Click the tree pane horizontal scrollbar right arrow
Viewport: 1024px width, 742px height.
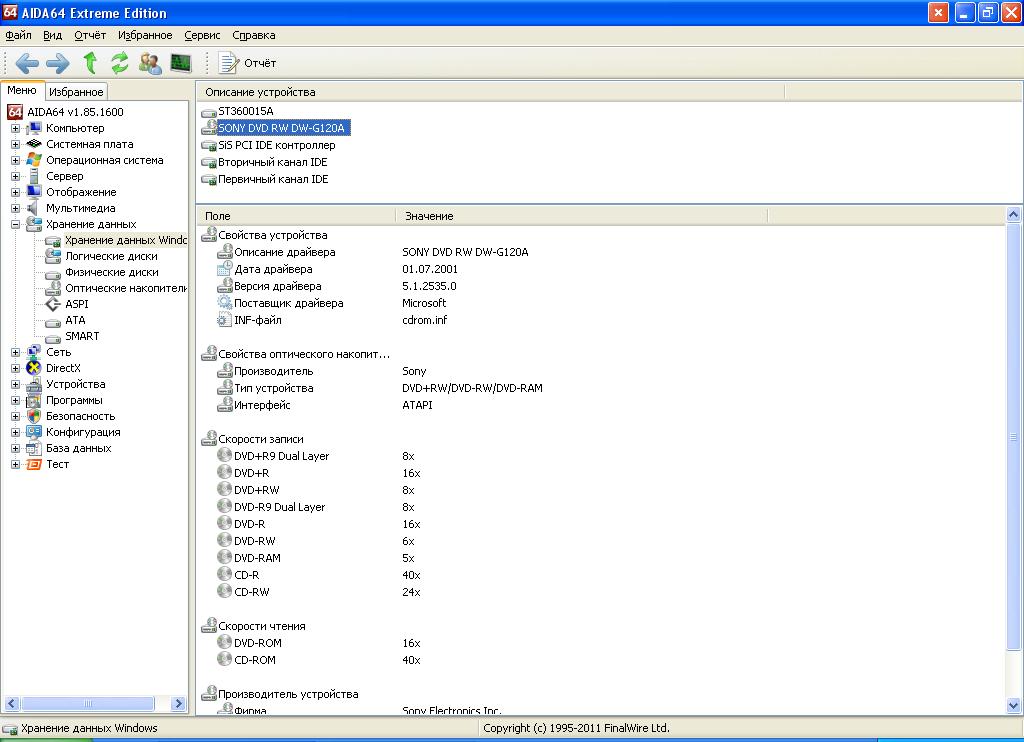click(178, 703)
